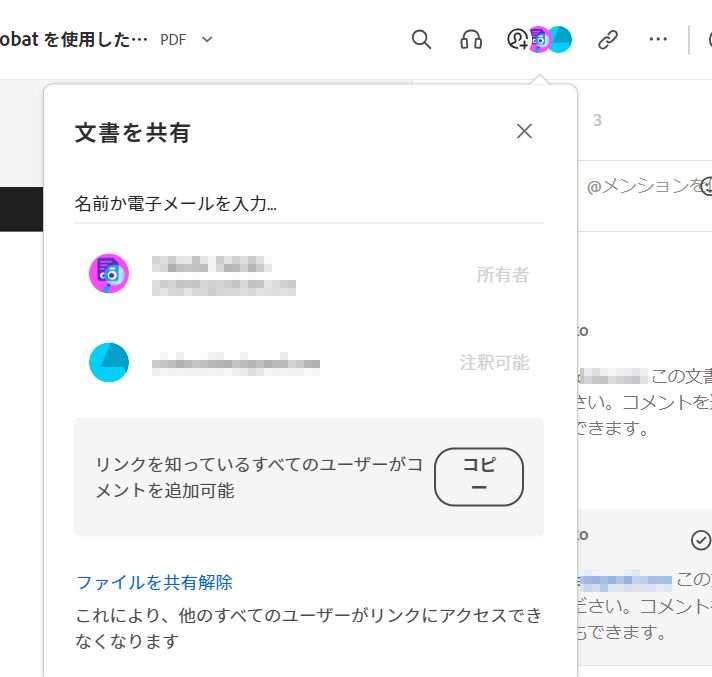Screen dimensions: 712x677
Task: Expand the PDF file type dropdown arrow
Action: point(207,40)
